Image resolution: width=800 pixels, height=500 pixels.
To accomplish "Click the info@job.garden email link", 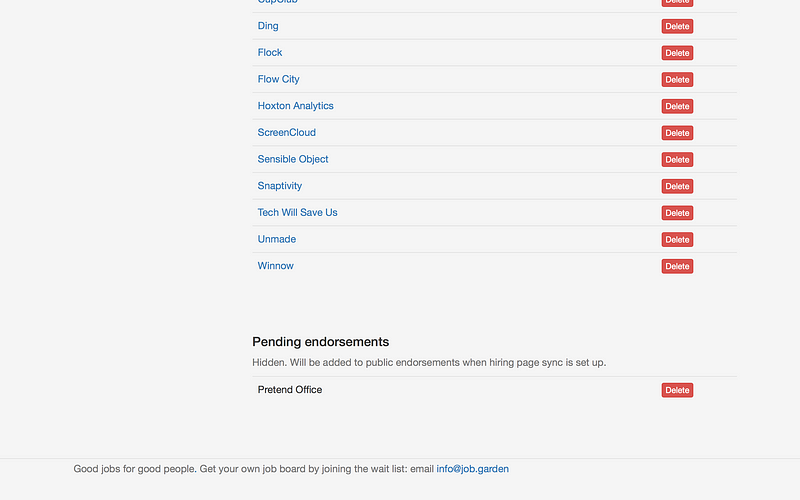I will pyautogui.click(x=472, y=469).
